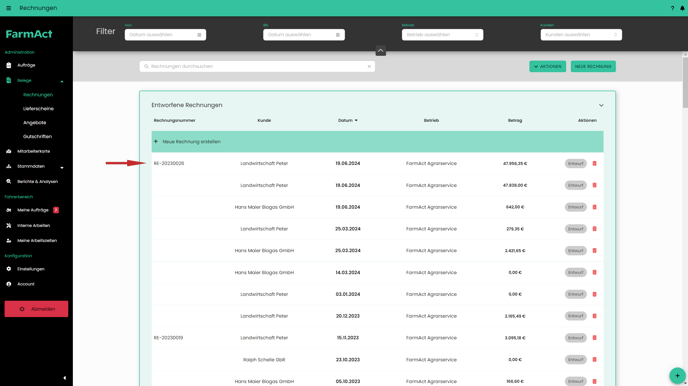The width and height of the screenshot is (688, 386).
Task: Open Angebote in the sidebar
Action: (x=34, y=123)
